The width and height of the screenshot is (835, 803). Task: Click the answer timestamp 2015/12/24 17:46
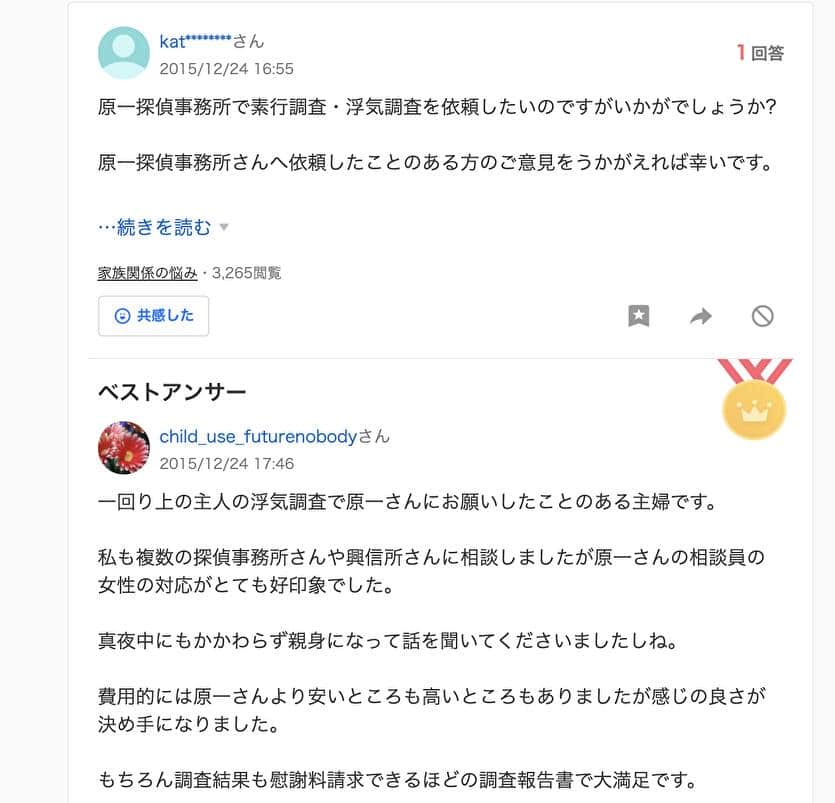227,463
